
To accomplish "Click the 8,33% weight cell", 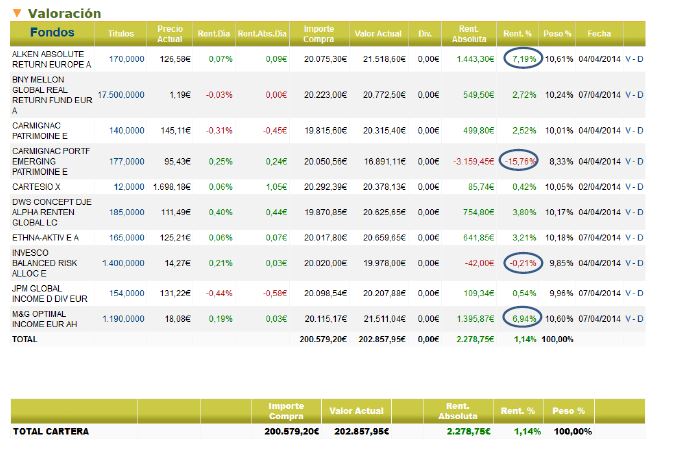I will coord(561,161).
